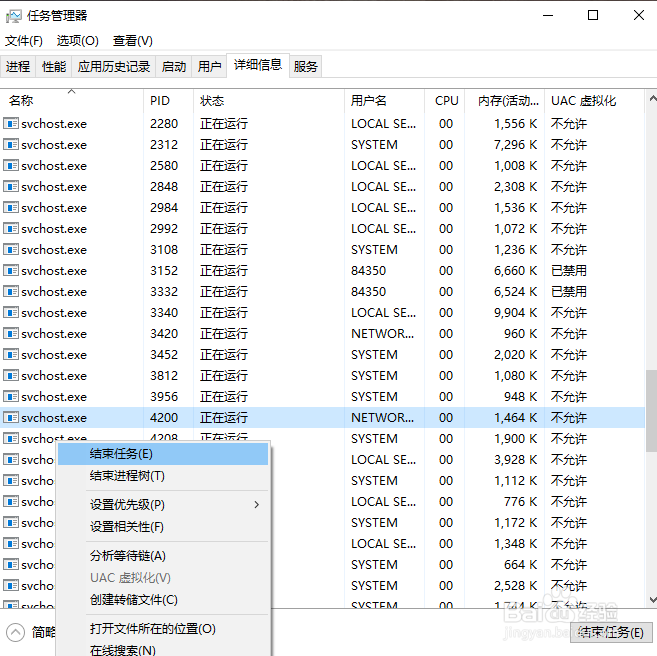This screenshot has height=656, width=657.
Task: Sort by the 用户名 column header
Action: [x=385, y=101]
